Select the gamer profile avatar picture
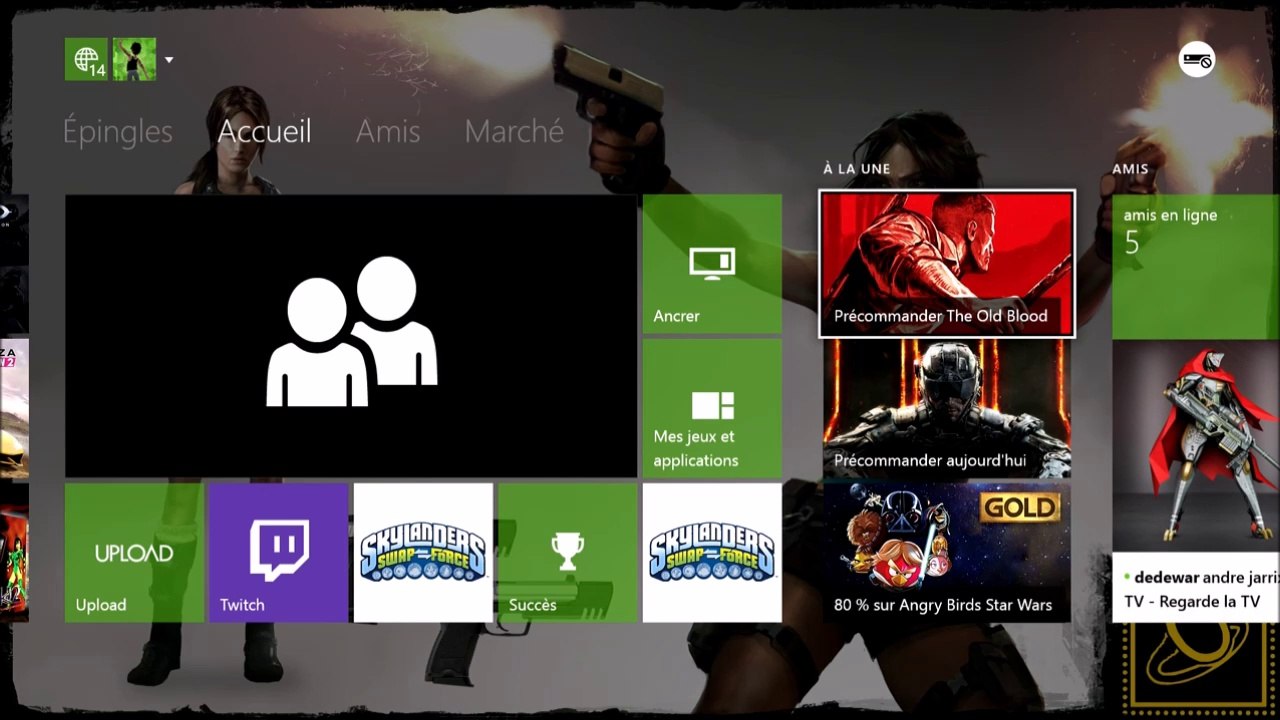 [134, 59]
